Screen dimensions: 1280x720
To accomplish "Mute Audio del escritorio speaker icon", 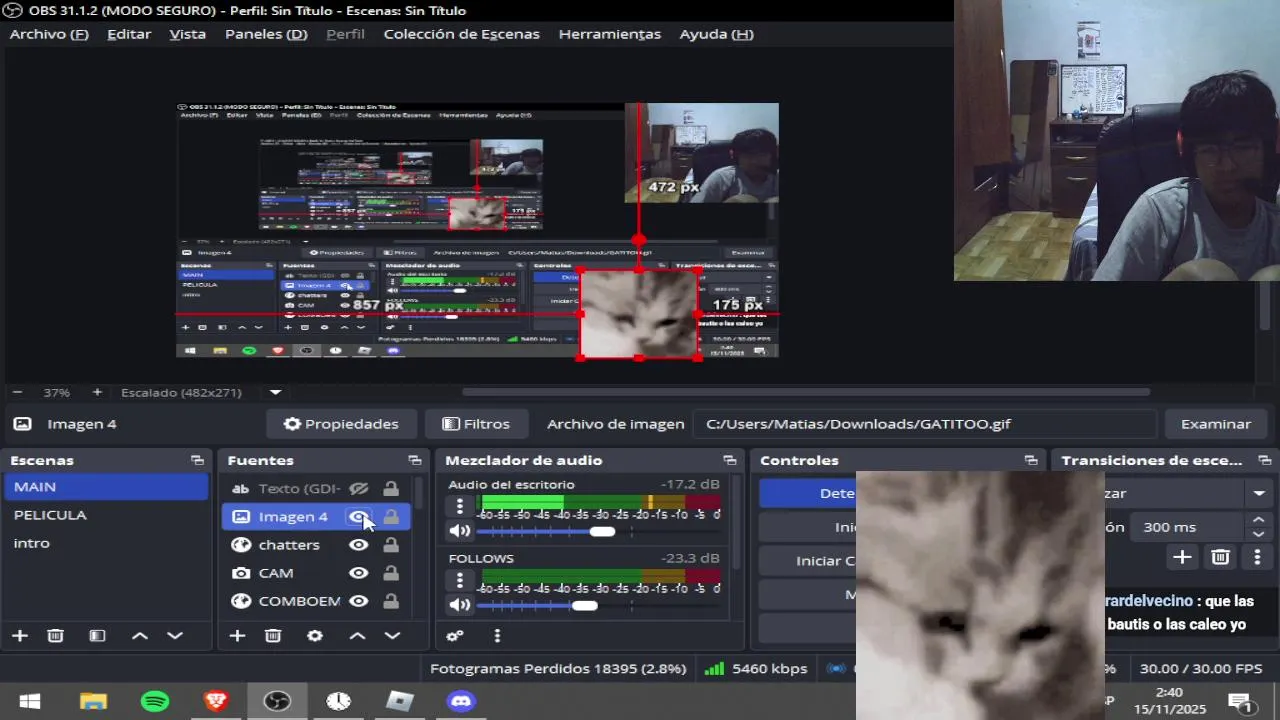I will 460,532.
